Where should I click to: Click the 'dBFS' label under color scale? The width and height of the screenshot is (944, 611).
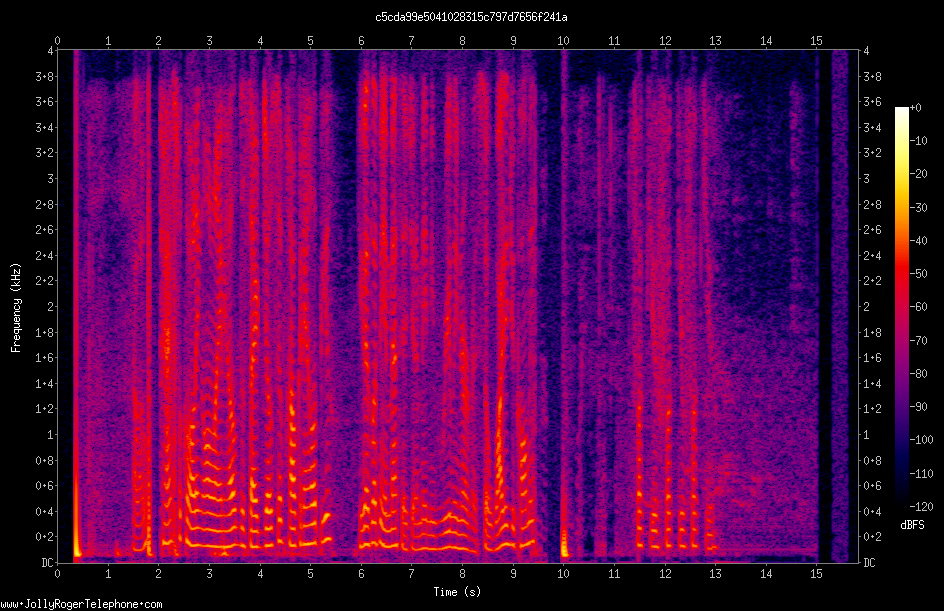(912, 525)
